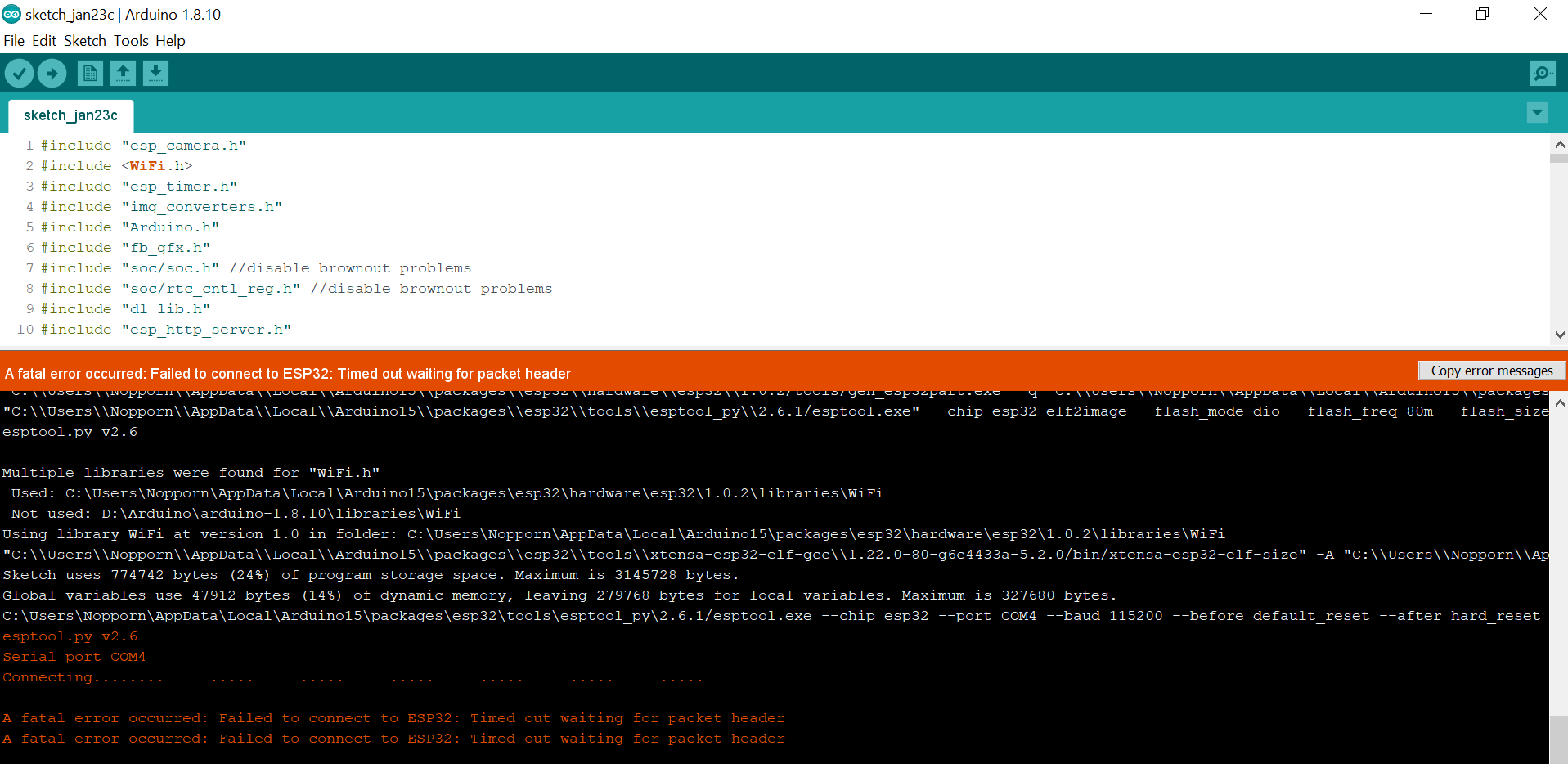Click the soc/rtc_cntl_reg.h include line

click(x=297, y=289)
